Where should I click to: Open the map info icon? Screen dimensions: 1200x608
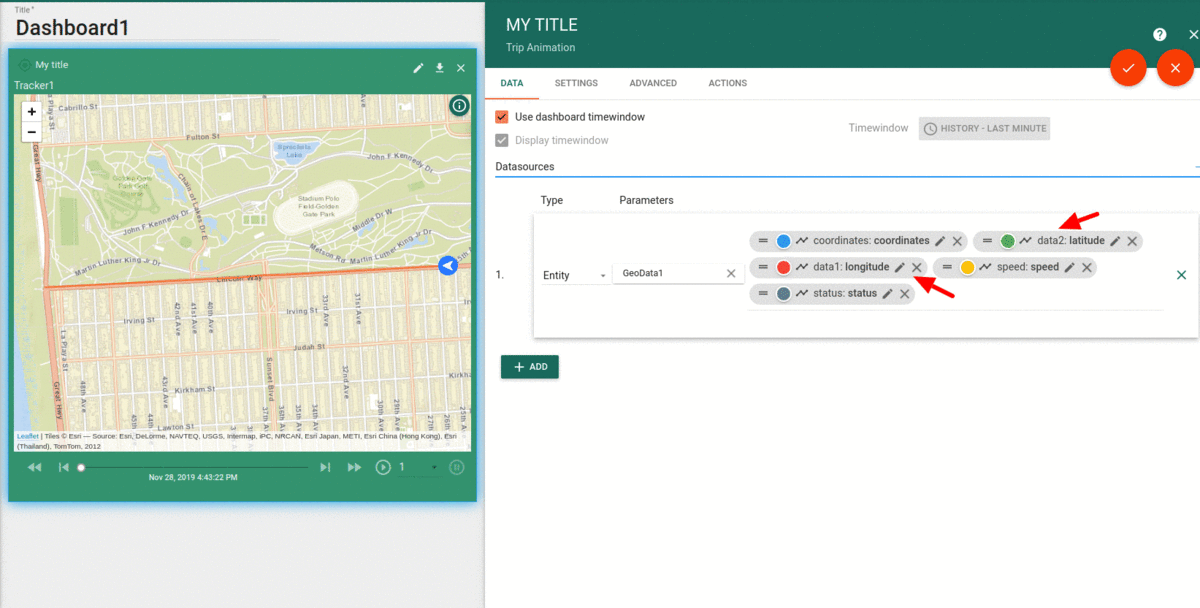[459, 105]
